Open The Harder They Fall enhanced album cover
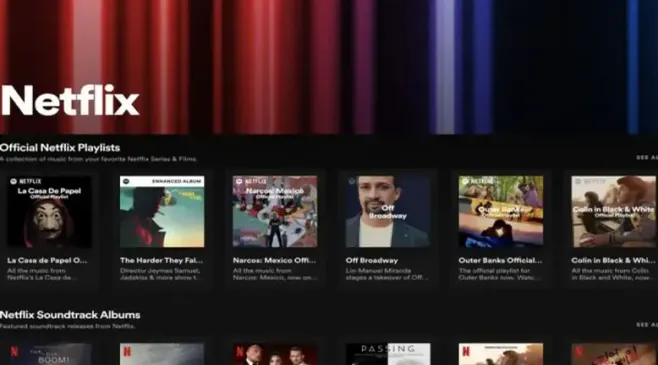 (162, 211)
